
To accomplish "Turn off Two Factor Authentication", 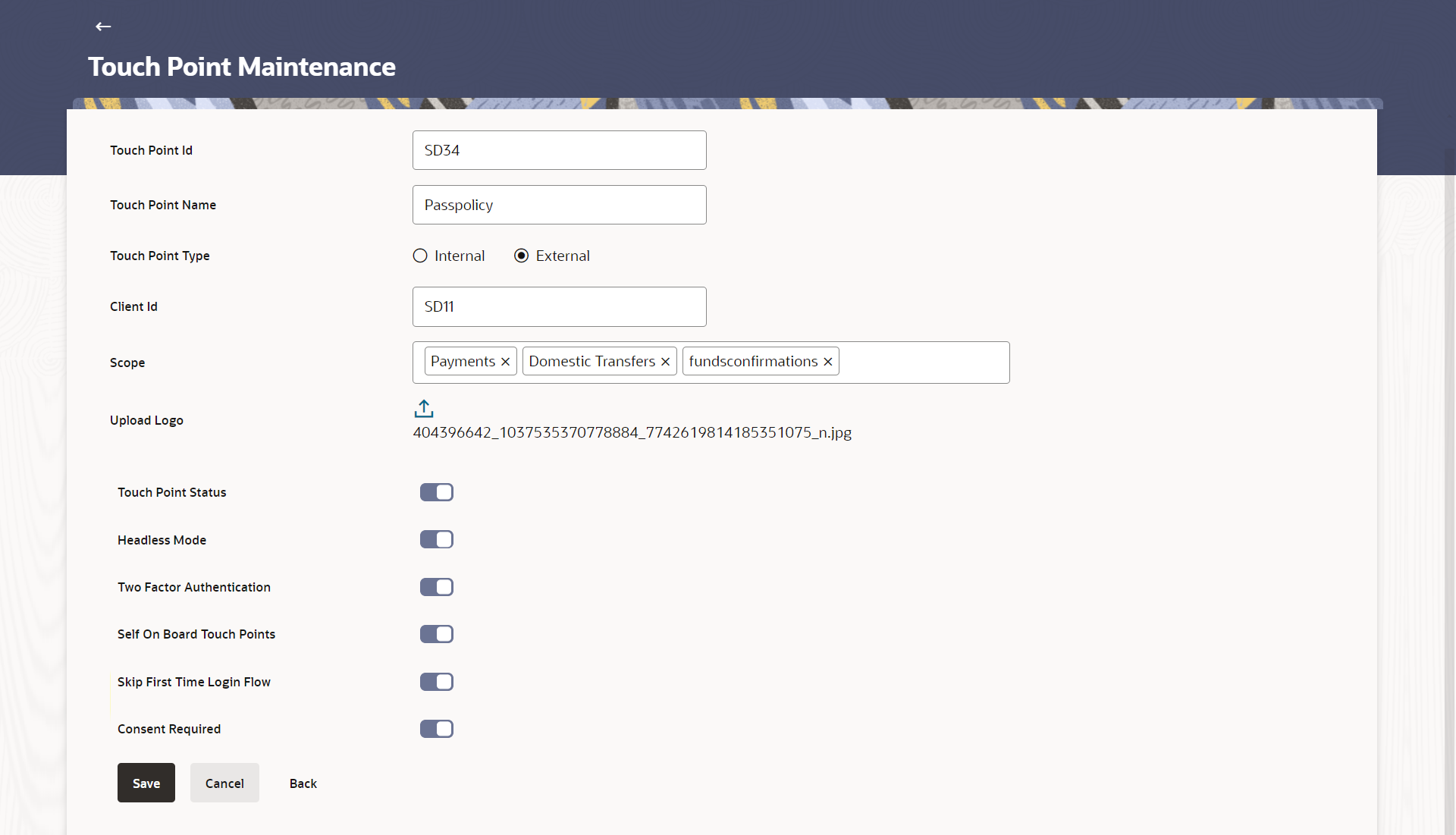I will coord(437,587).
